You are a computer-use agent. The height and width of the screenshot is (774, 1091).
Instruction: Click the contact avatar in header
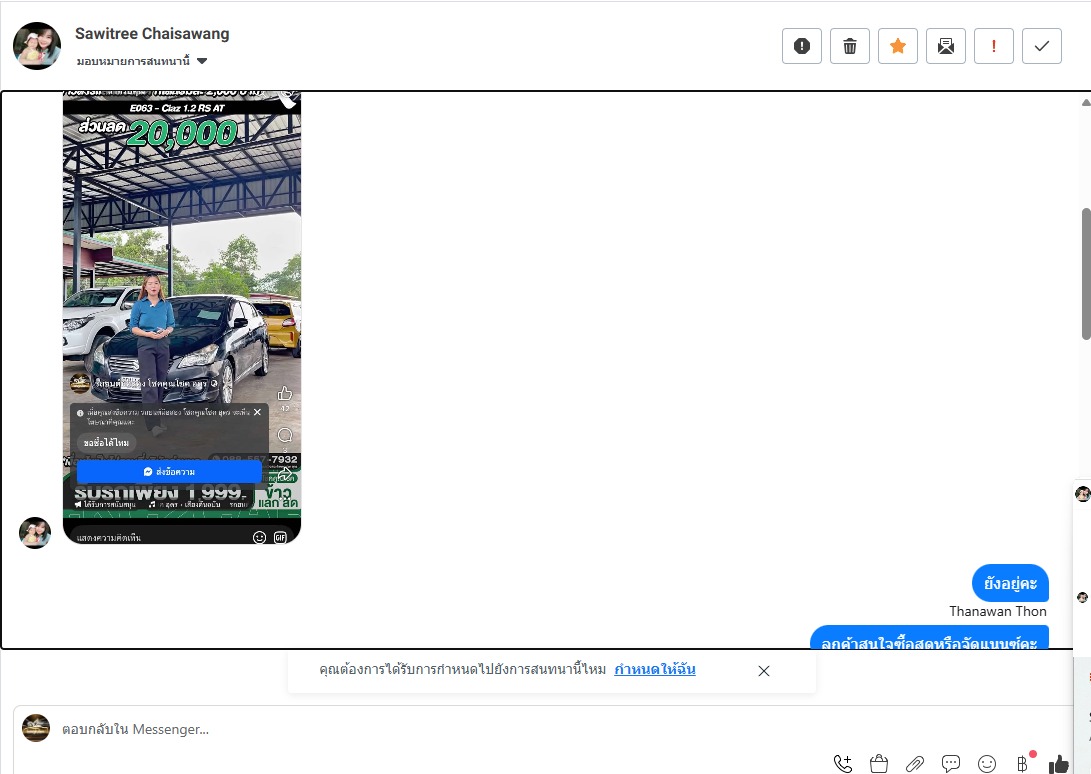[x=37, y=46]
